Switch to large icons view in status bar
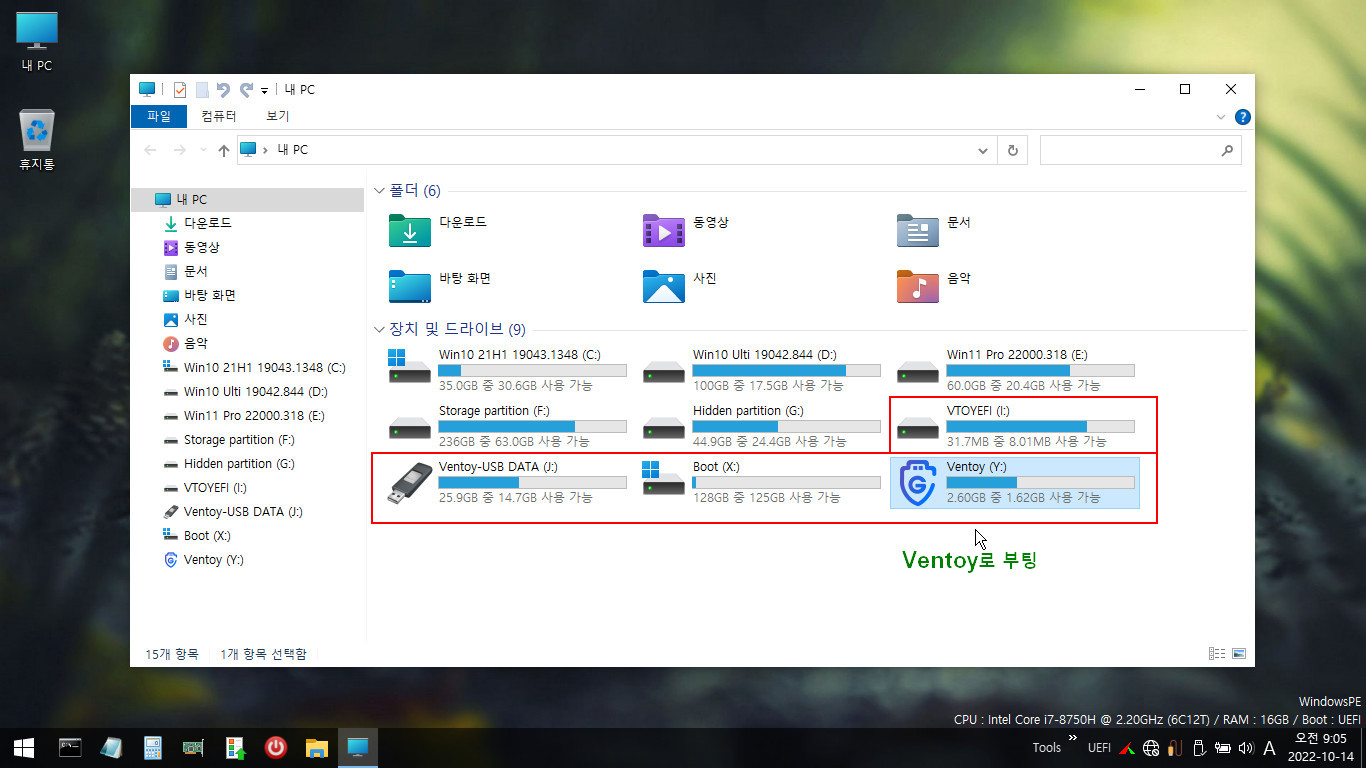Image resolution: width=1366 pixels, height=768 pixels. click(1239, 654)
